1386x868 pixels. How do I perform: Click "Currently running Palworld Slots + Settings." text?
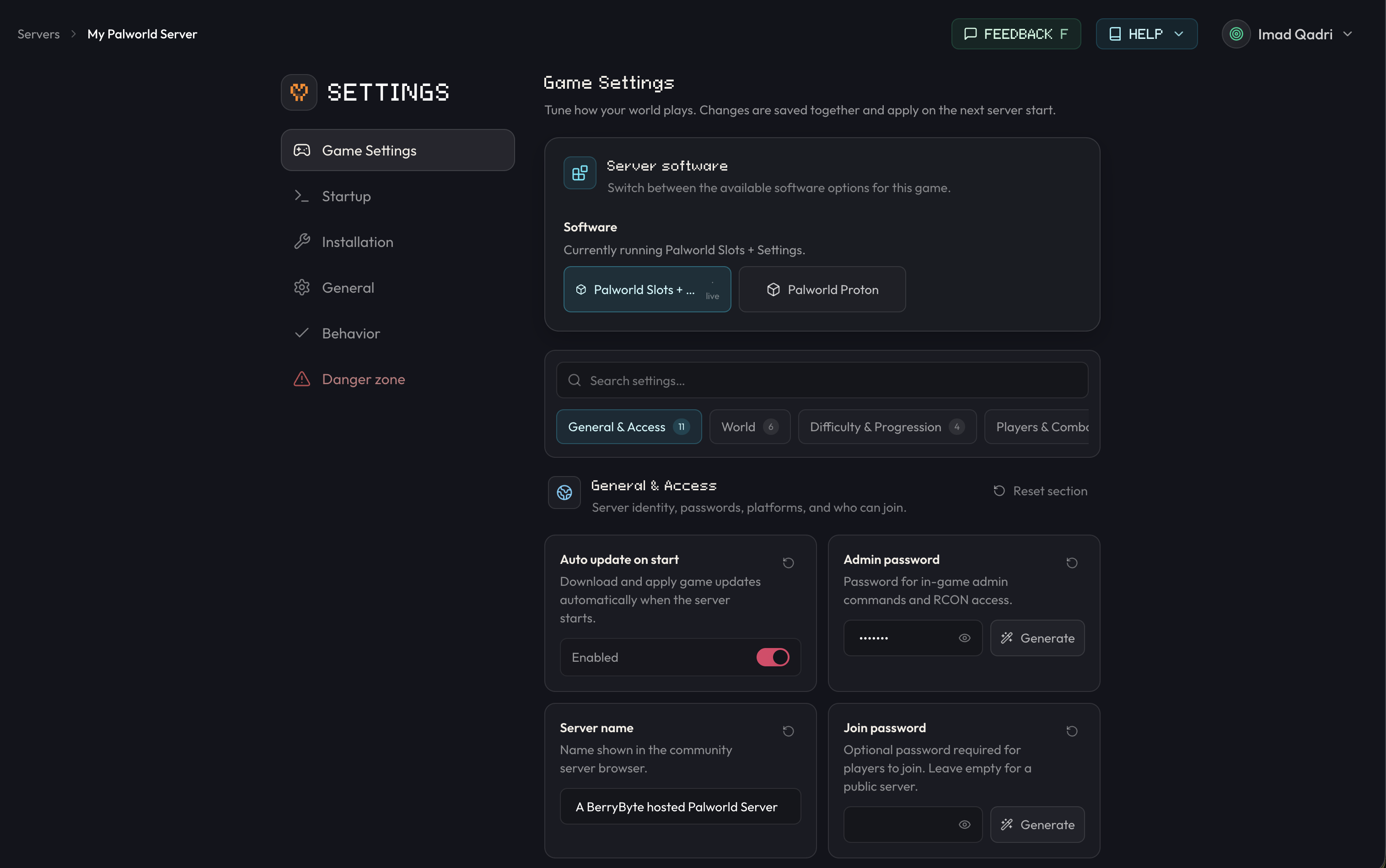click(x=684, y=250)
